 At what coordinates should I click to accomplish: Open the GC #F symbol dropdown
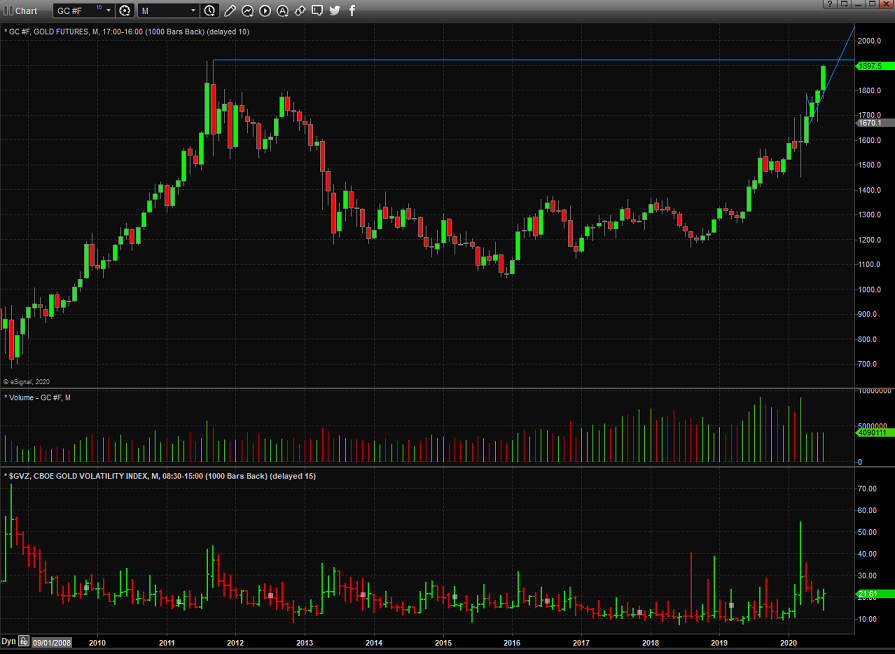pyautogui.click(x=108, y=10)
